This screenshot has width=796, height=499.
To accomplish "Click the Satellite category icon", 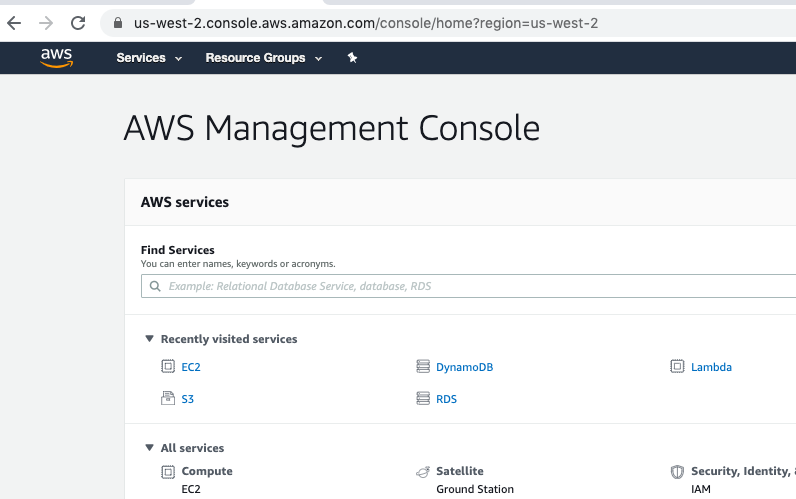I will point(423,472).
